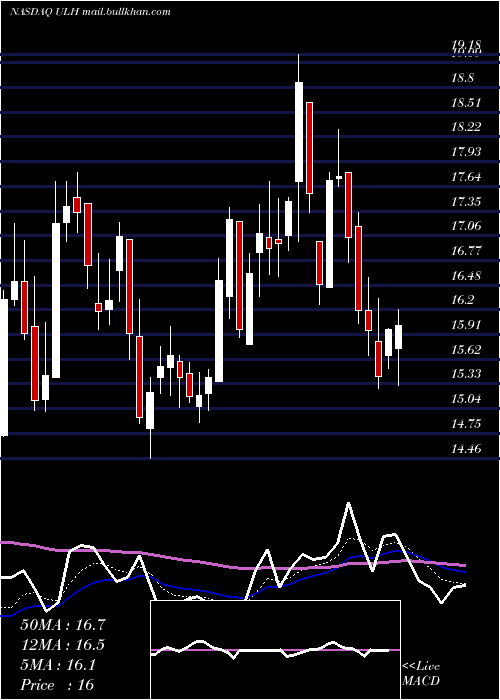Click the 14.46 price axis label
Image resolution: width=500 pixels, height=700 pixels.
pyautogui.click(x=466, y=449)
